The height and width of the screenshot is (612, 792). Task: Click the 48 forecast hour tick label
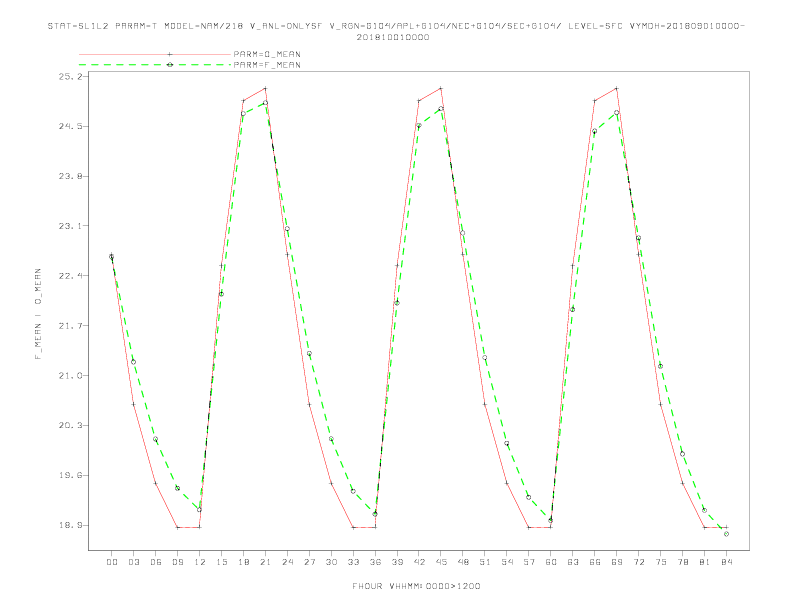pos(463,562)
